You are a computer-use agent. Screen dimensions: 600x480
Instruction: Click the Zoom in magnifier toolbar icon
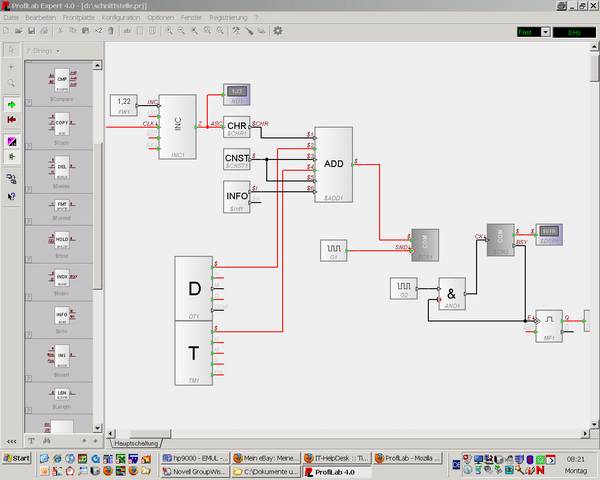tap(169, 31)
